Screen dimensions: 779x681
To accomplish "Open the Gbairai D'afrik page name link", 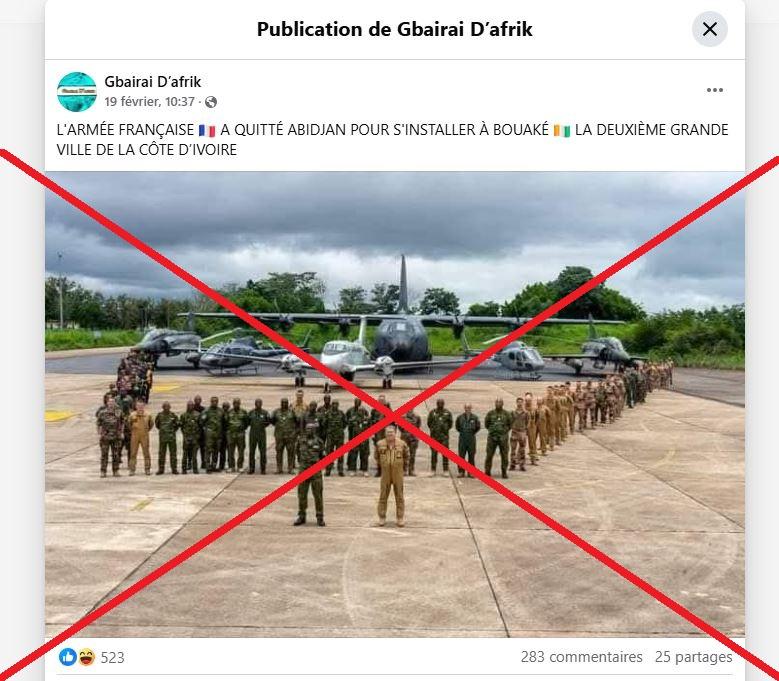I will (x=153, y=81).
